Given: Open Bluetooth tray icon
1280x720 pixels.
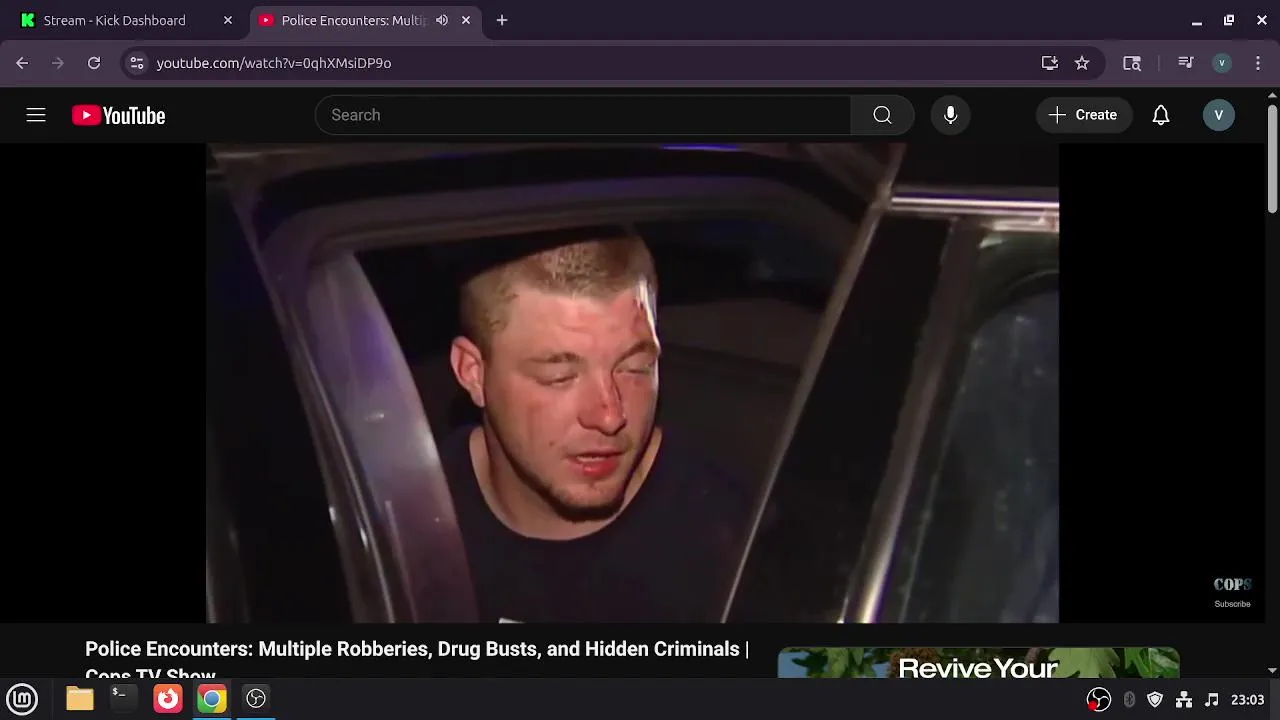Looking at the screenshot, I should click(x=1129, y=700).
